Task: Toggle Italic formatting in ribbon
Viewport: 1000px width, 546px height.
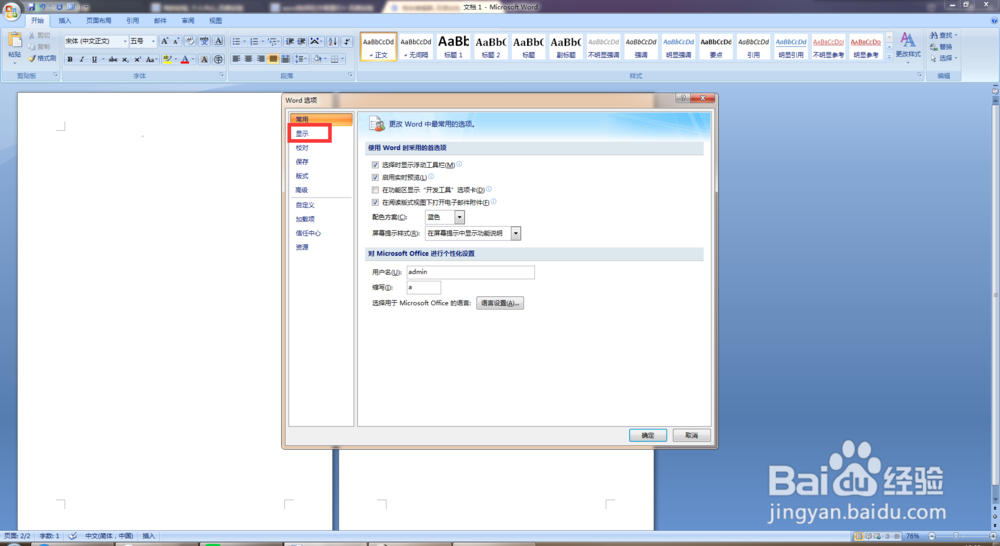Action: 82,59
